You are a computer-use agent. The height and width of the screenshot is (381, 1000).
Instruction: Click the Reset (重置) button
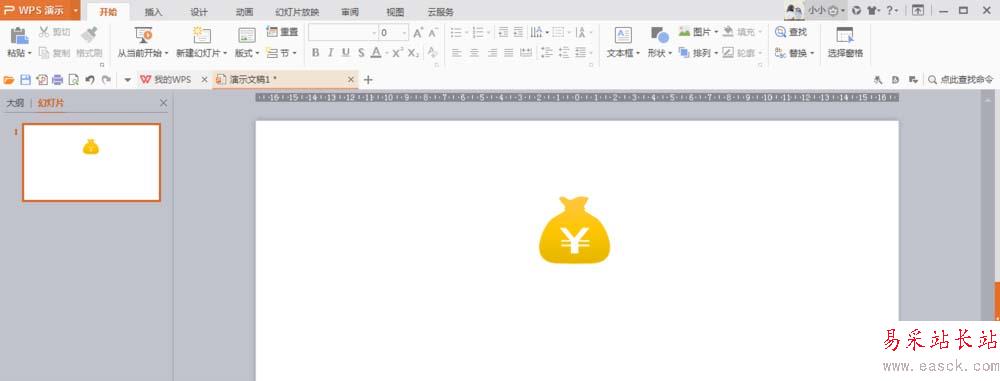pyautogui.click(x=282, y=32)
